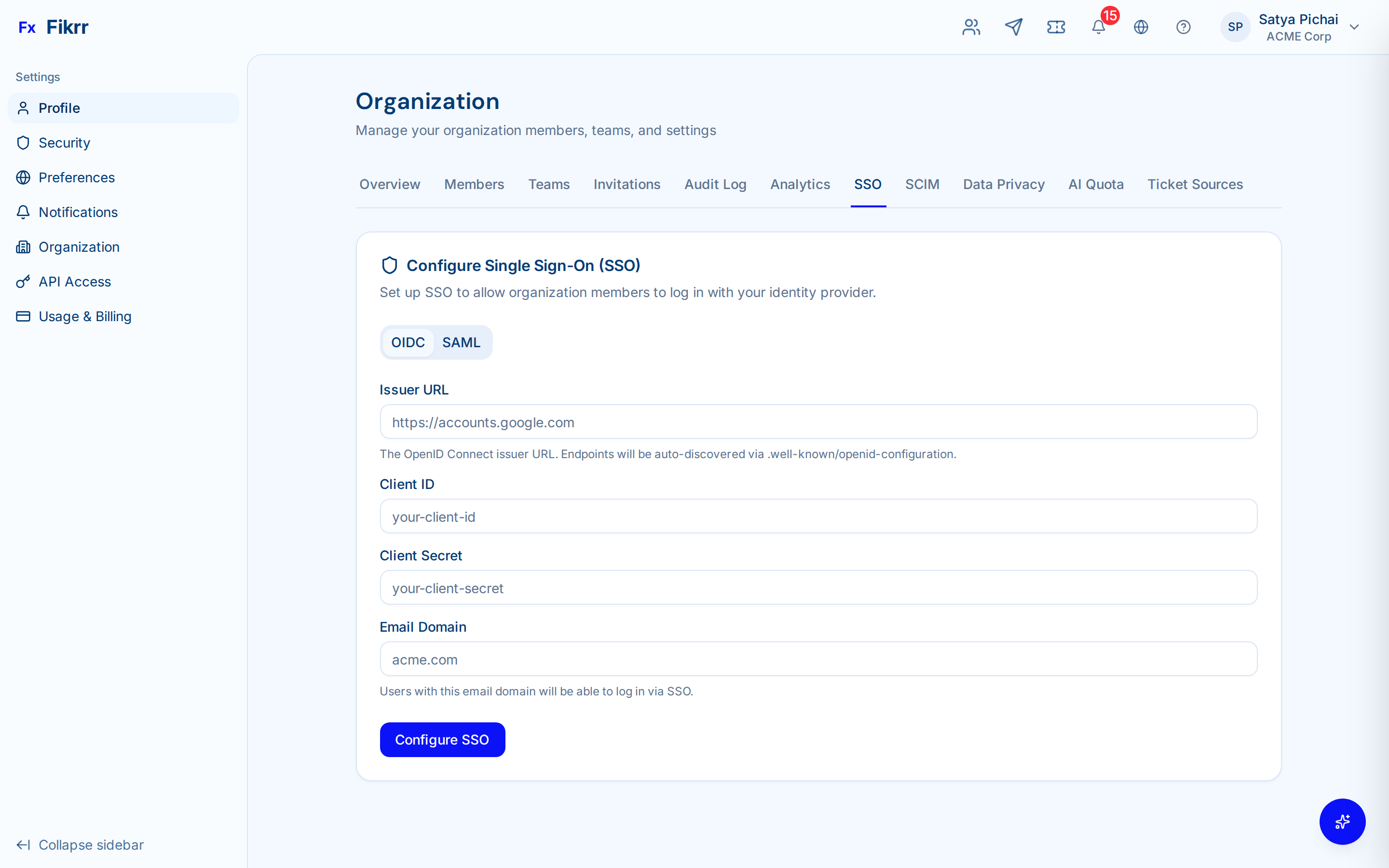The height and width of the screenshot is (868, 1389).
Task: Open the members icon in the top bar
Action: tap(970, 27)
